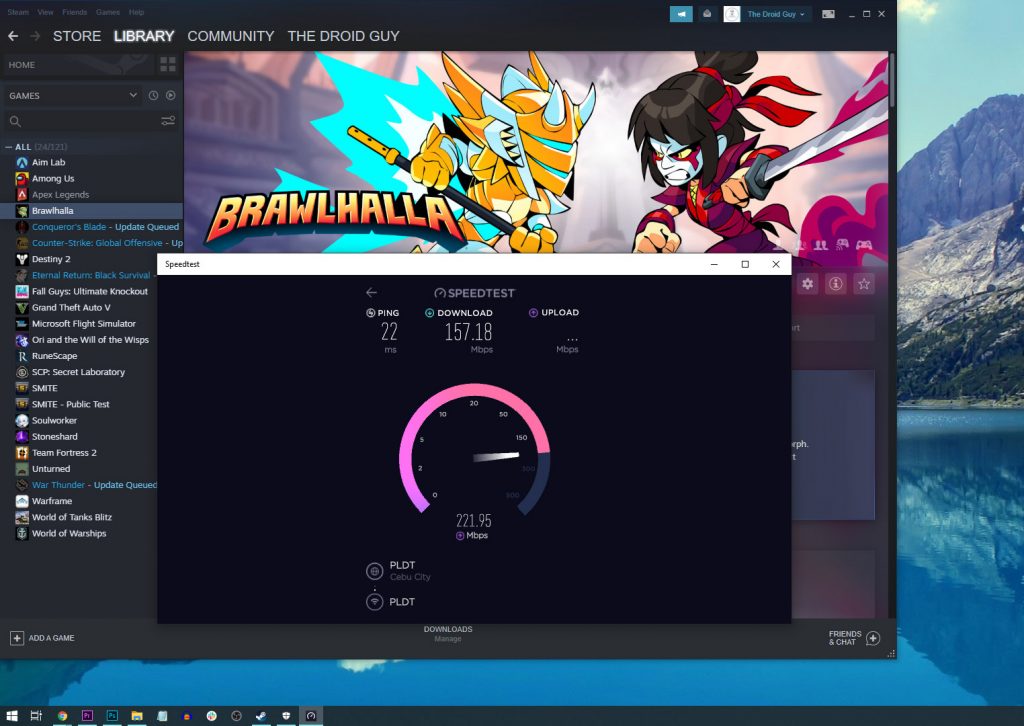The height and width of the screenshot is (726, 1024).
Task: Select War Thunder update queued entry
Action: tap(78, 484)
